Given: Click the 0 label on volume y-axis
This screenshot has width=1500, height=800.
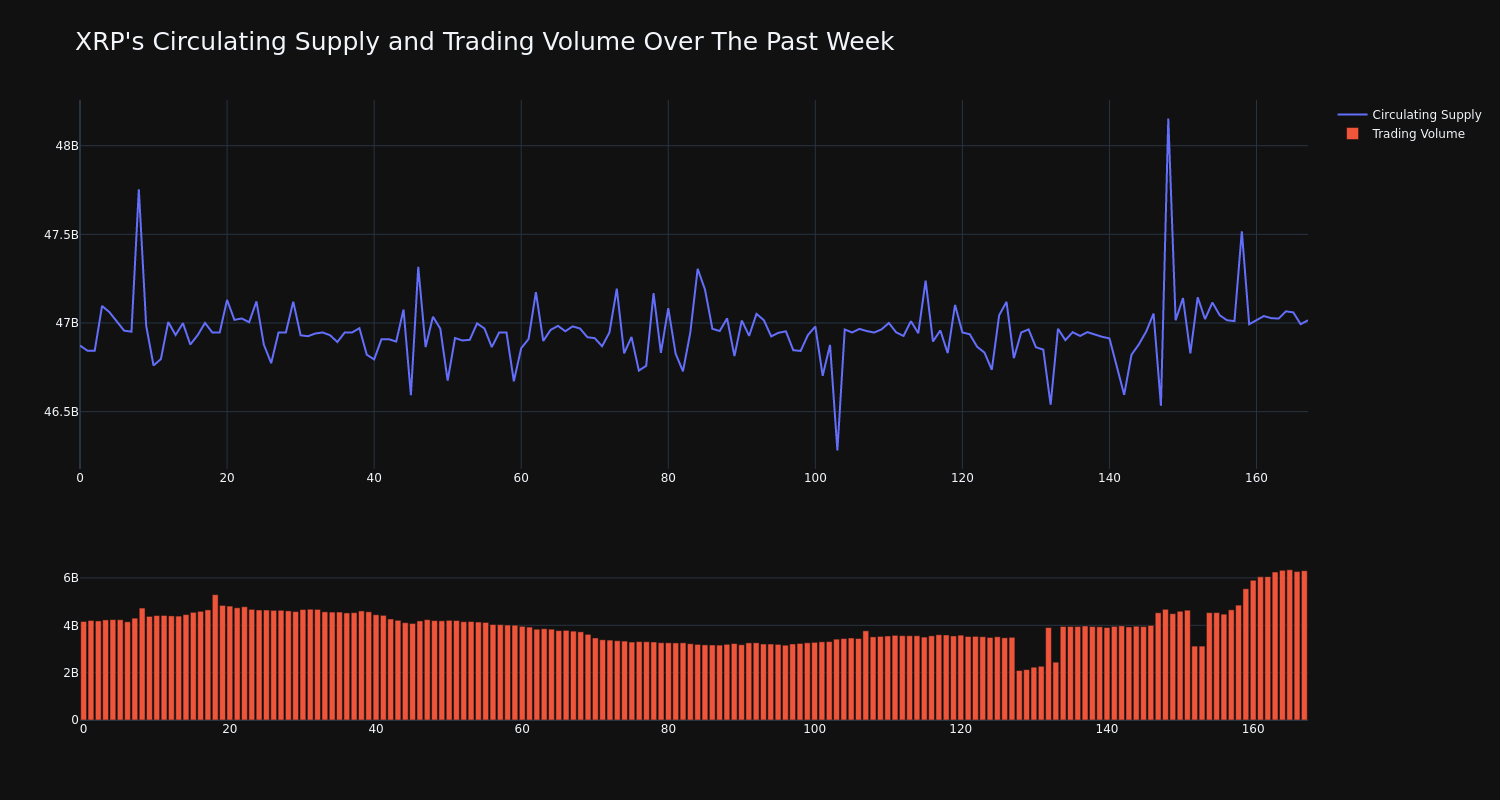Looking at the screenshot, I should (x=75, y=720).
